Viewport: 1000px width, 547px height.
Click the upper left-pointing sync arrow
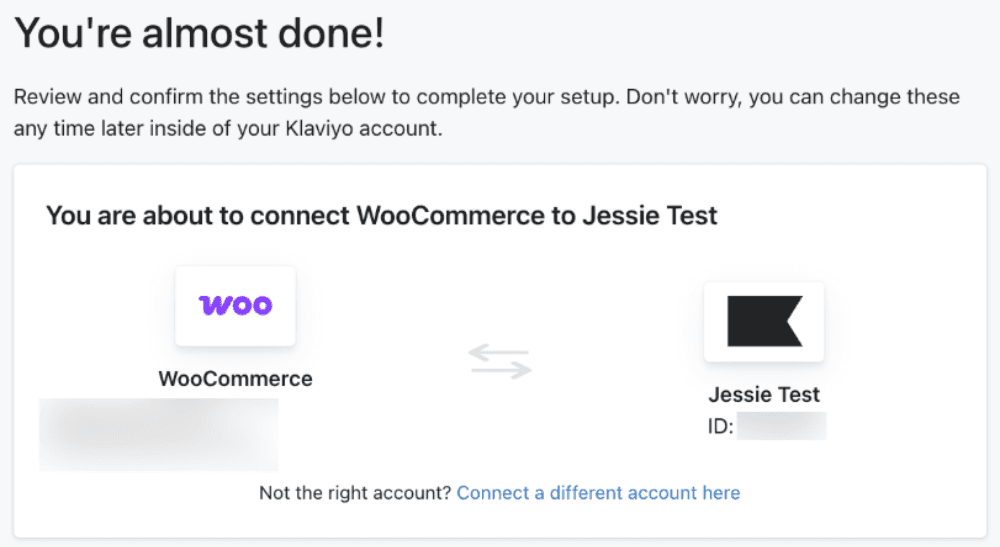[x=499, y=352]
